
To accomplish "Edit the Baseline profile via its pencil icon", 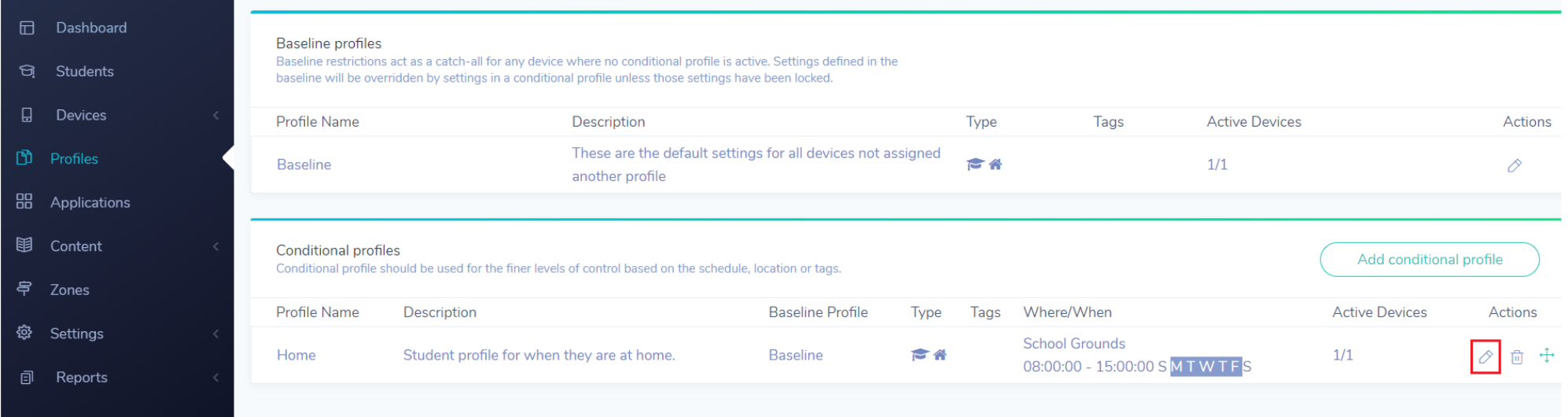I will (1515, 165).
